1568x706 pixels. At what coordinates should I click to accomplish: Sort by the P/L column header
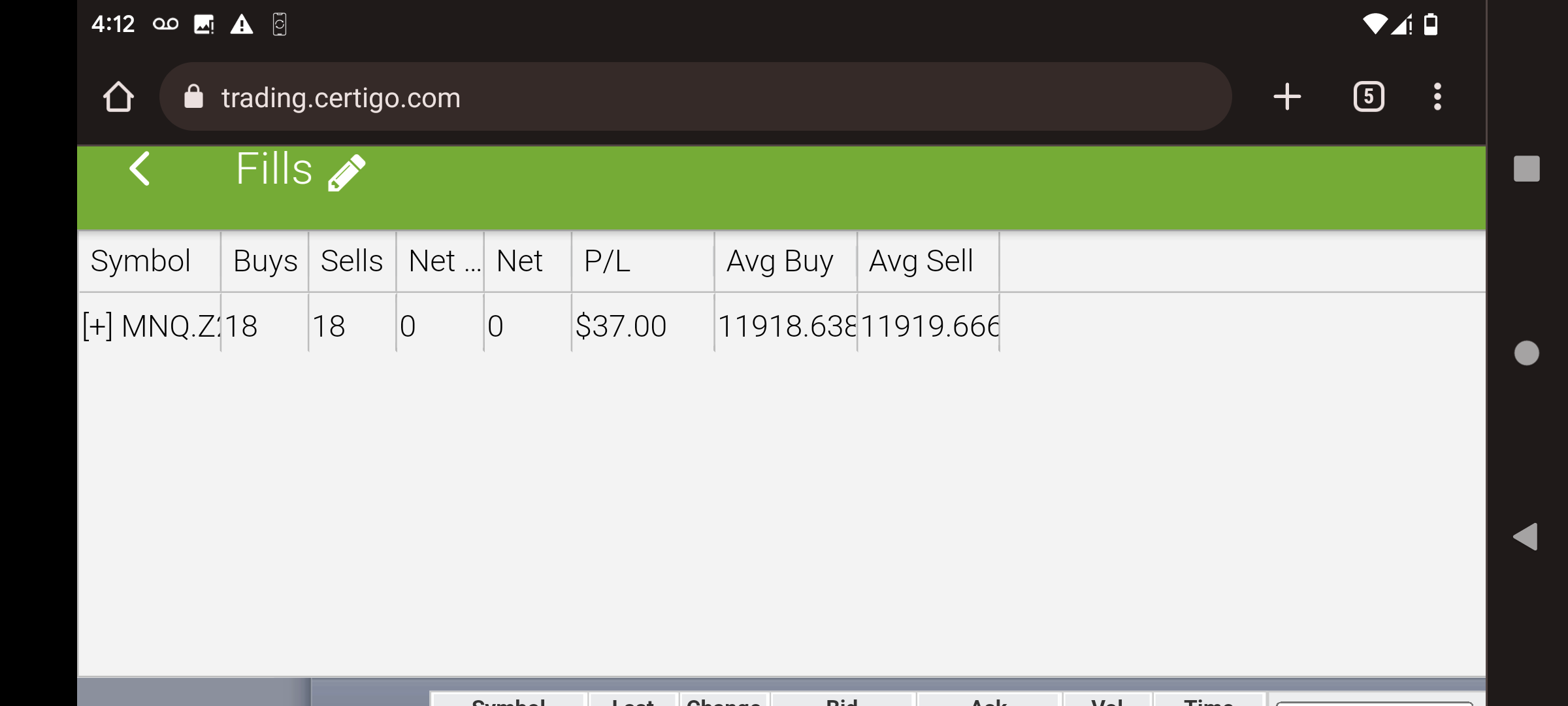(x=643, y=261)
